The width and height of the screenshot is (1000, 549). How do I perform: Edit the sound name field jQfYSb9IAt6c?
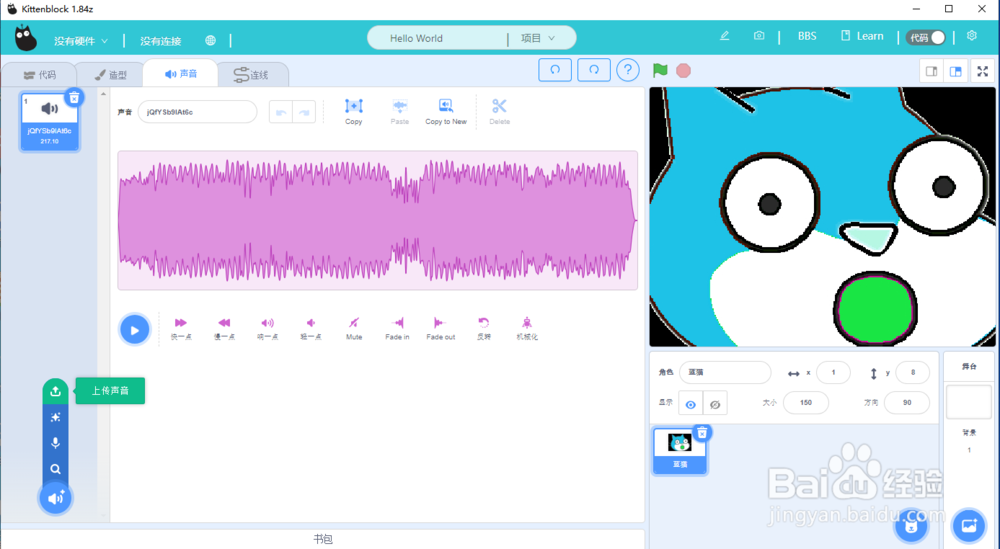point(198,112)
